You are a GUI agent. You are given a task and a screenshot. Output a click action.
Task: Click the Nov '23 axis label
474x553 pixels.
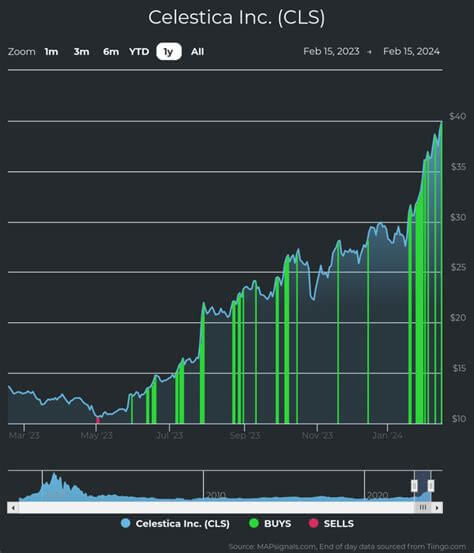coord(317,436)
